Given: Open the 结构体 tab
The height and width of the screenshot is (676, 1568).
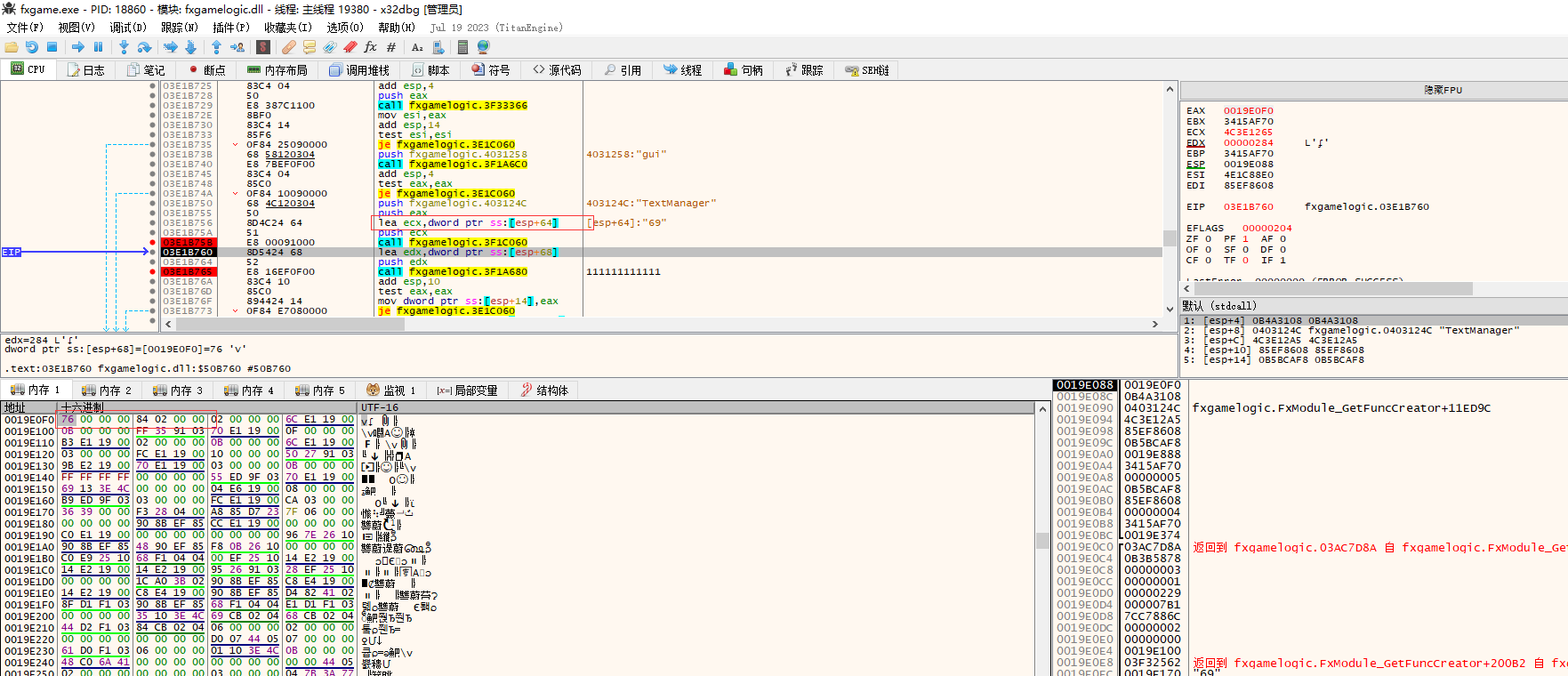Looking at the screenshot, I should point(544,390).
